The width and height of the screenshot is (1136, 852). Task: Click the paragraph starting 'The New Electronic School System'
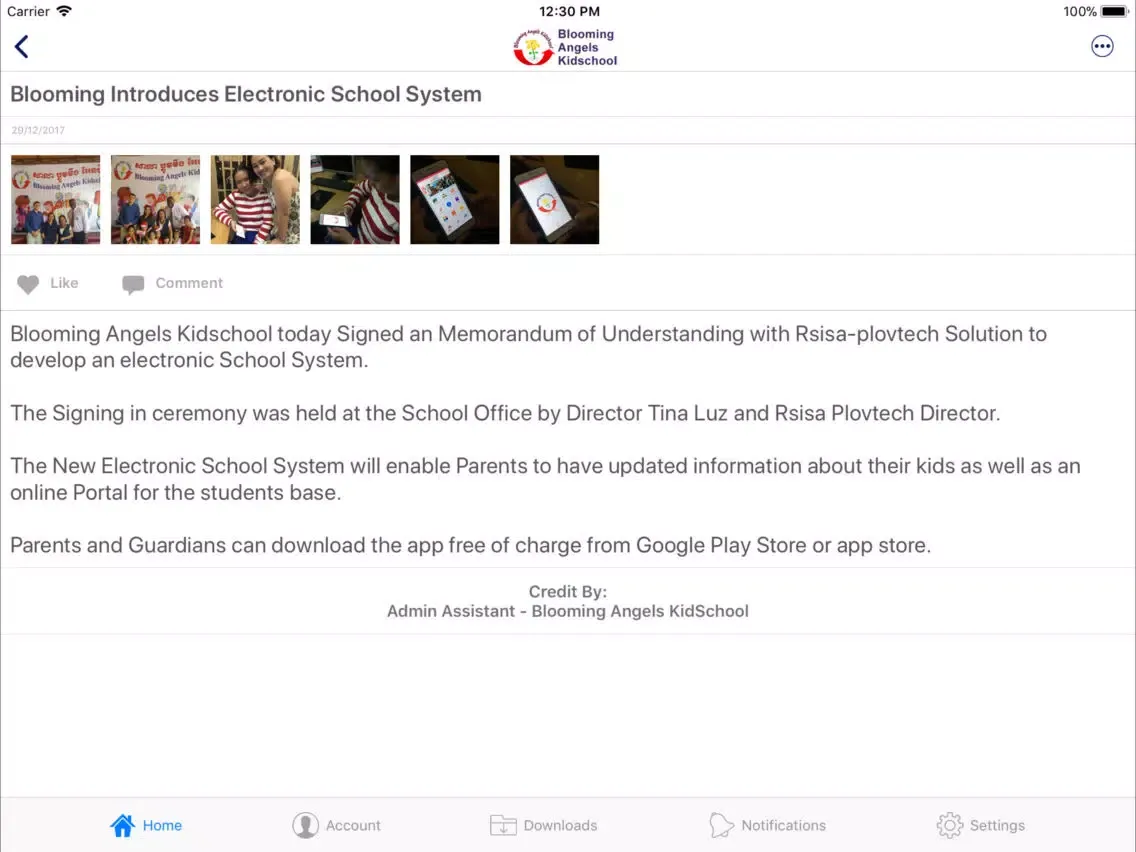pyautogui.click(x=546, y=479)
